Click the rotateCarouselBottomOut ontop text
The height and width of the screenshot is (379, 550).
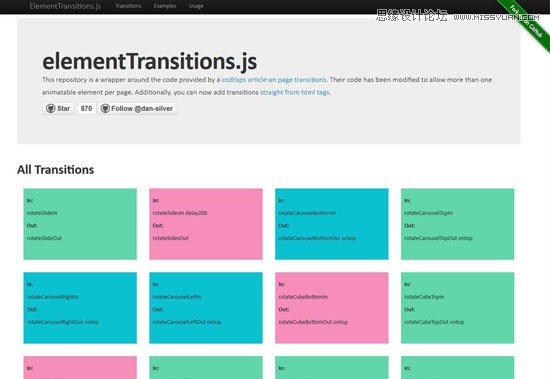pyautogui.click(x=317, y=238)
